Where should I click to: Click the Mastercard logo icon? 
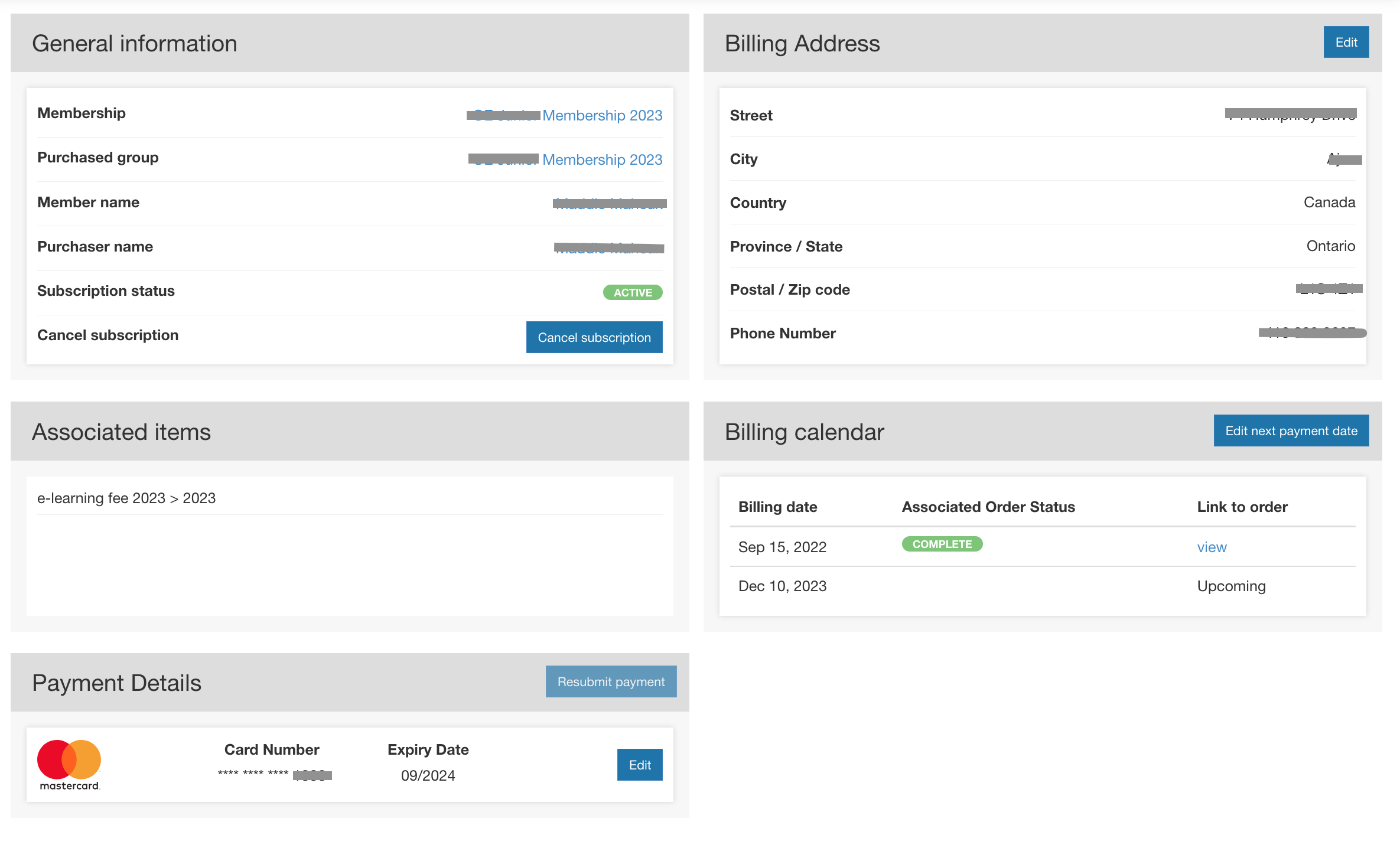(x=69, y=764)
